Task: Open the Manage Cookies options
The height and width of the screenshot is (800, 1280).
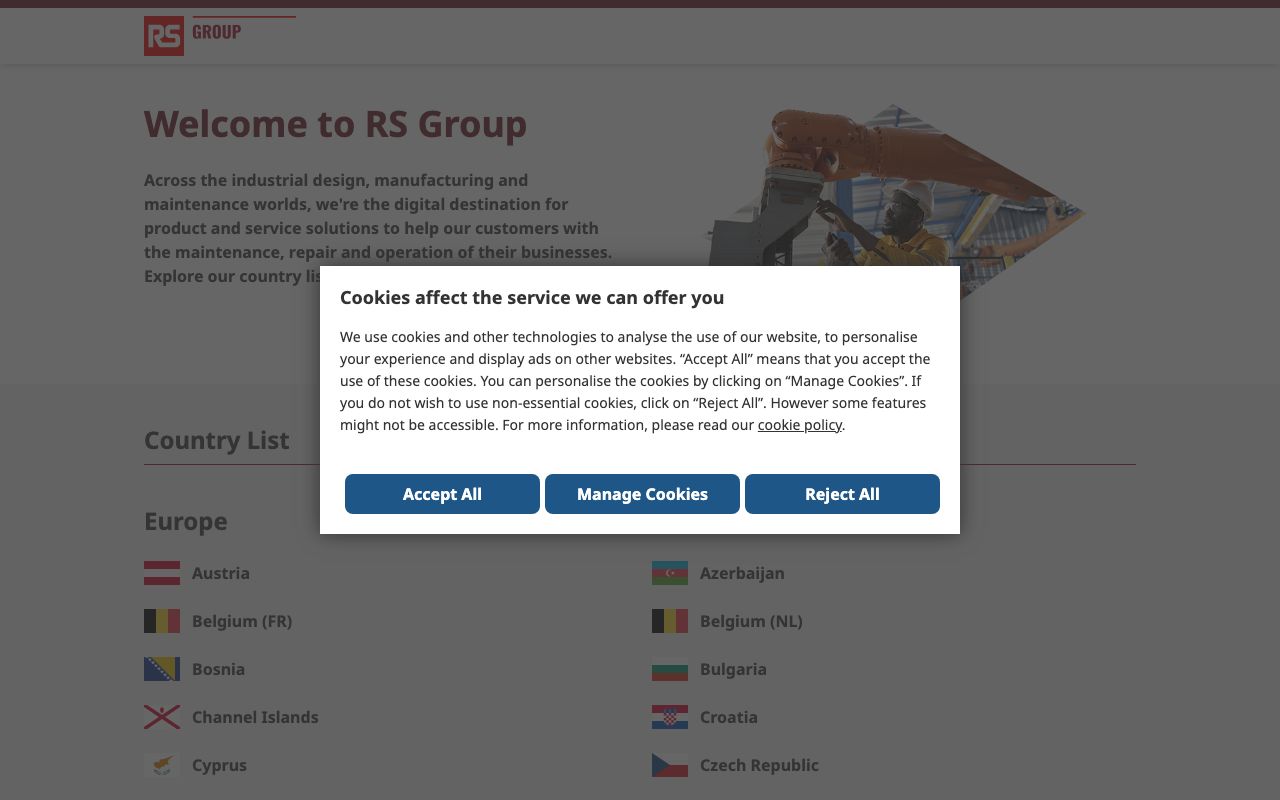Action: coord(642,494)
